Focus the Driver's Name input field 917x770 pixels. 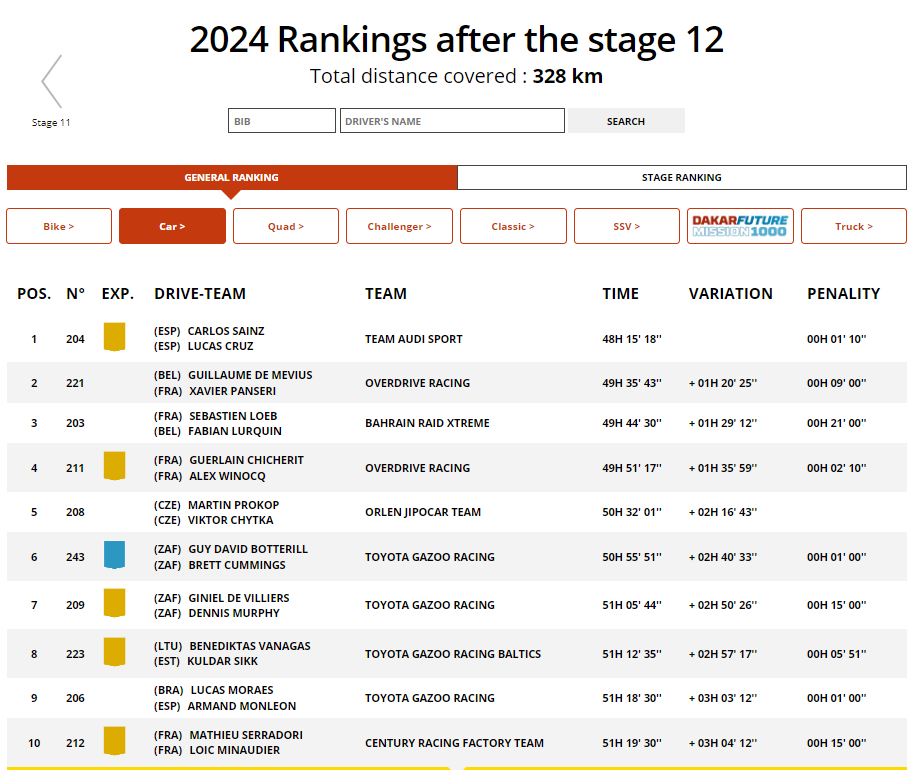452,121
